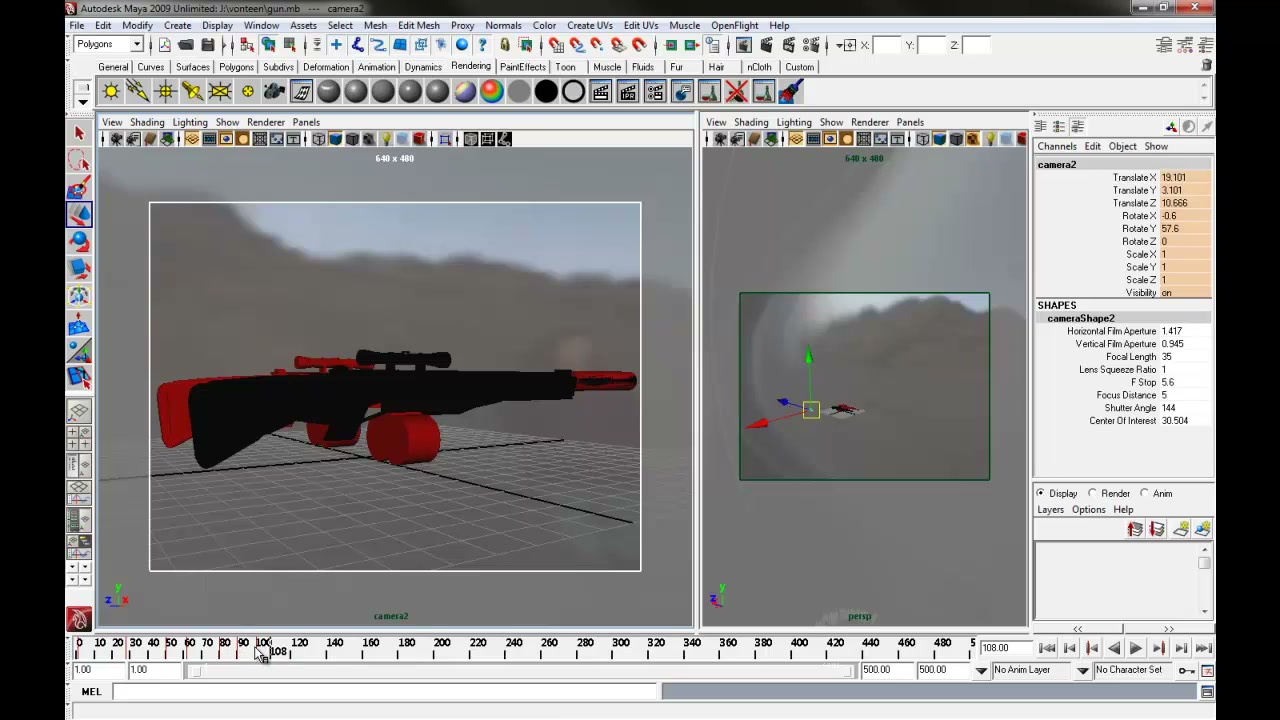Click the timeline at frame 200
Viewport: 1280px width, 720px height.
442,648
